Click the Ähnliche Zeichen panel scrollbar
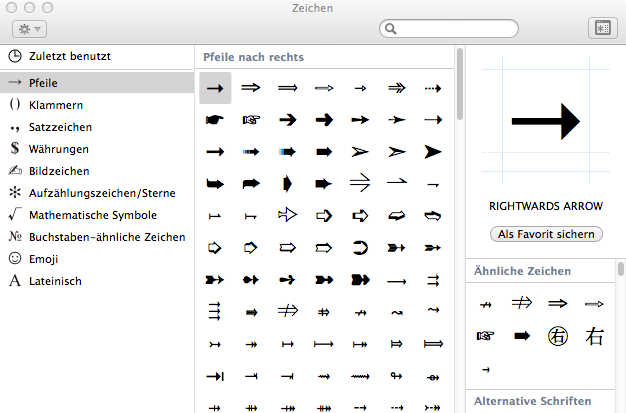626x413 pixels. [621, 269]
